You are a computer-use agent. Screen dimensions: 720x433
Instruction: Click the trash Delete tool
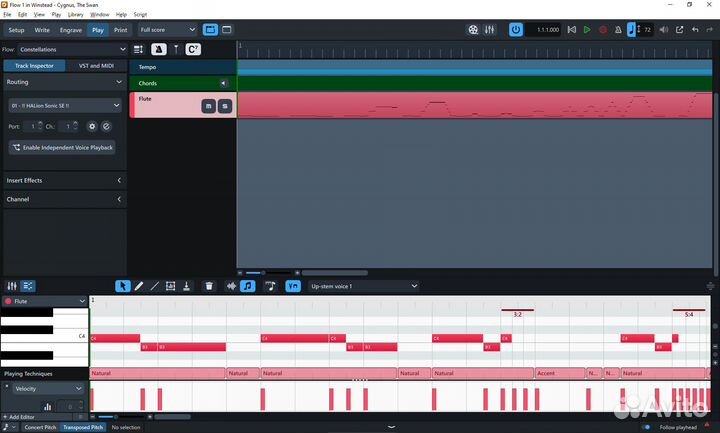click(x=209, y=286)
